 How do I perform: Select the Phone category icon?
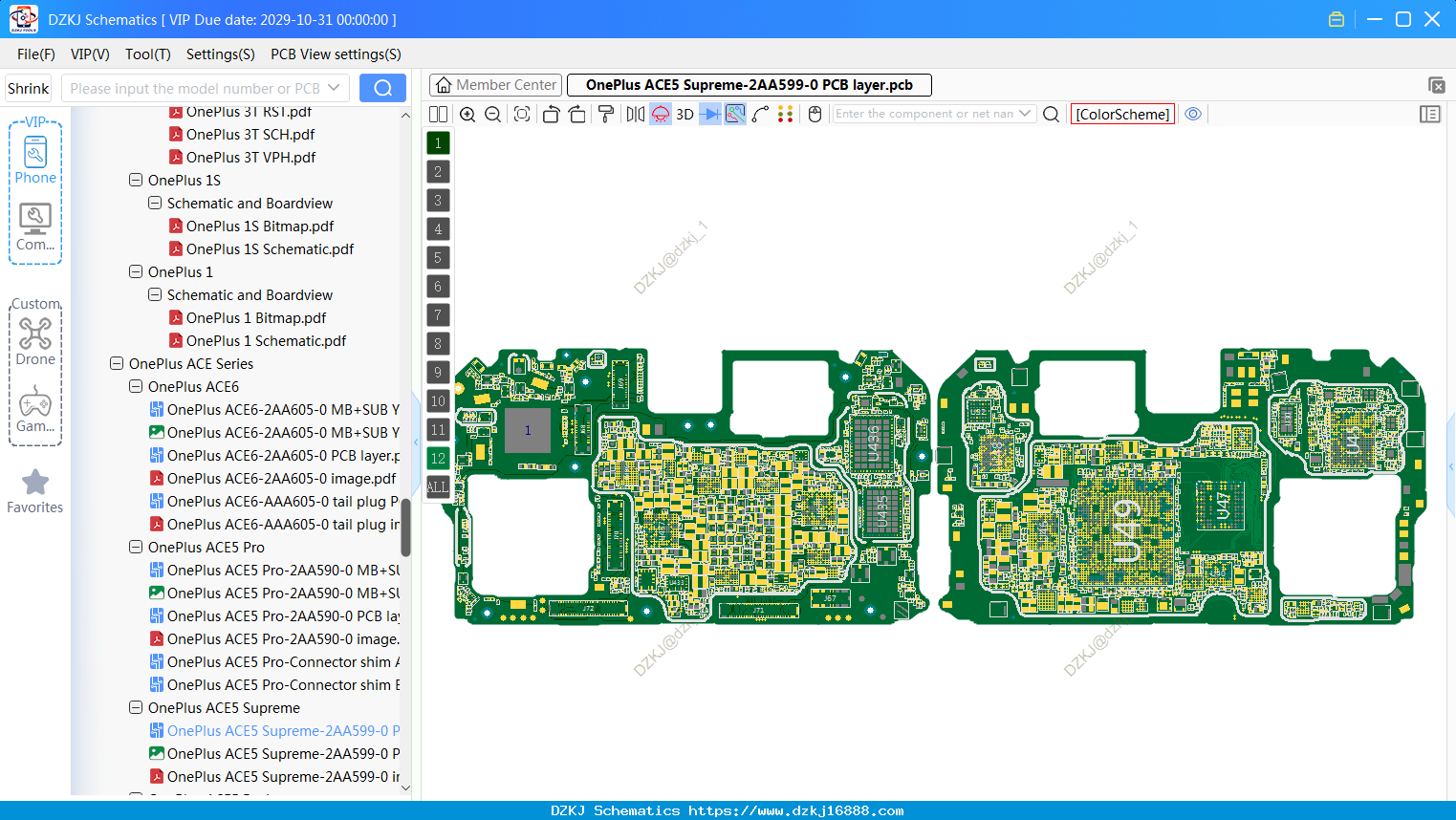click(x=35, y=160)
